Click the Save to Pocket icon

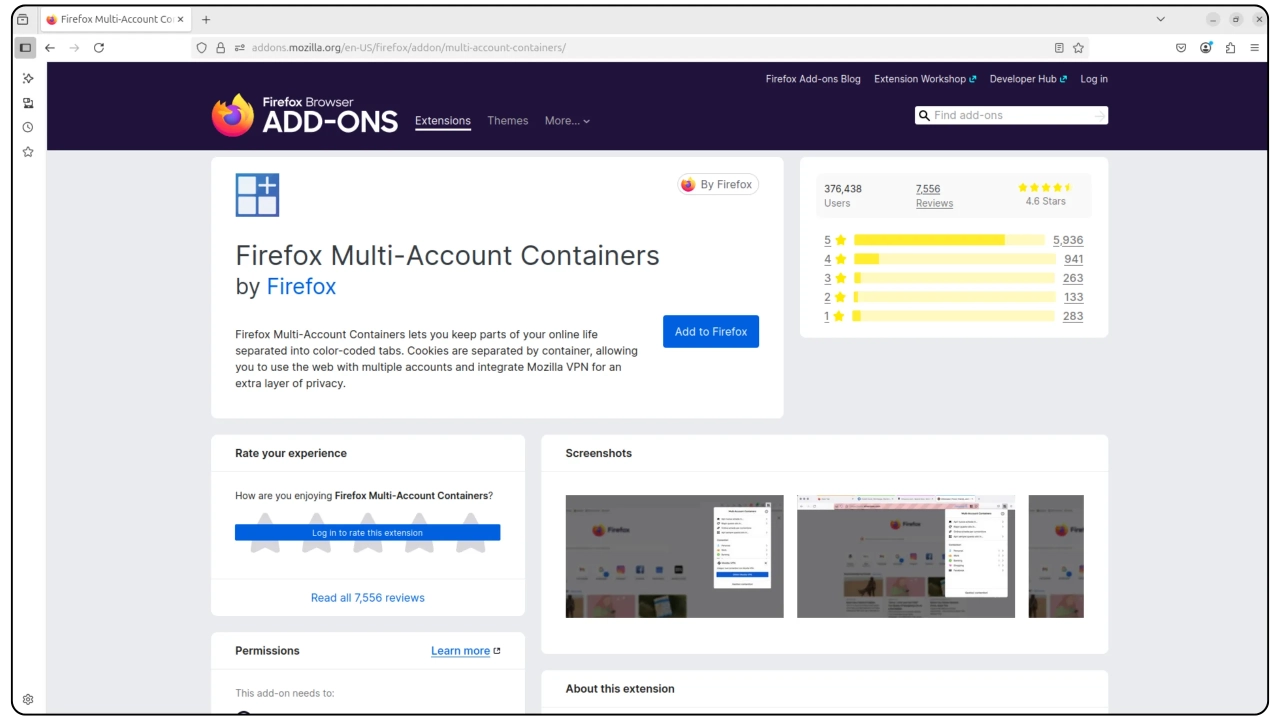(x=1181, y=47)
